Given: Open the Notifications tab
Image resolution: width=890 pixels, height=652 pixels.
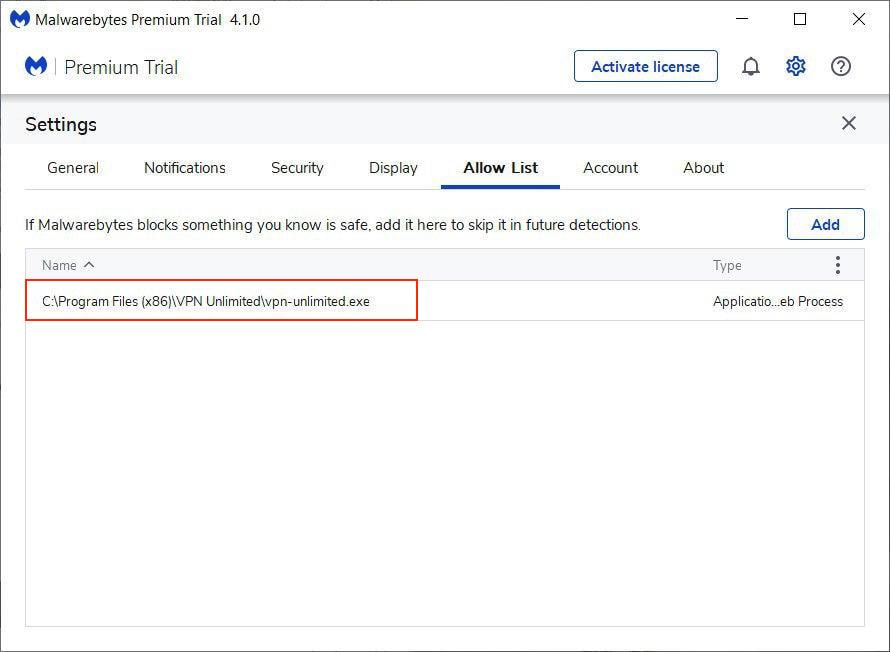Looking at the screenshot, I should coord(185,168).
